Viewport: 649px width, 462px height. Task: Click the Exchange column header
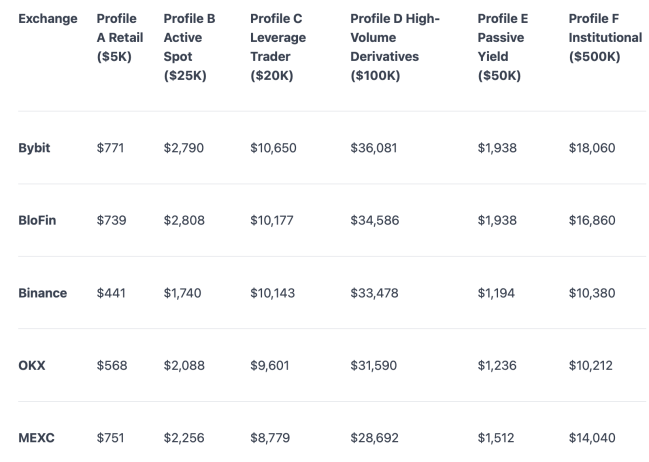[x=48, y=19]
